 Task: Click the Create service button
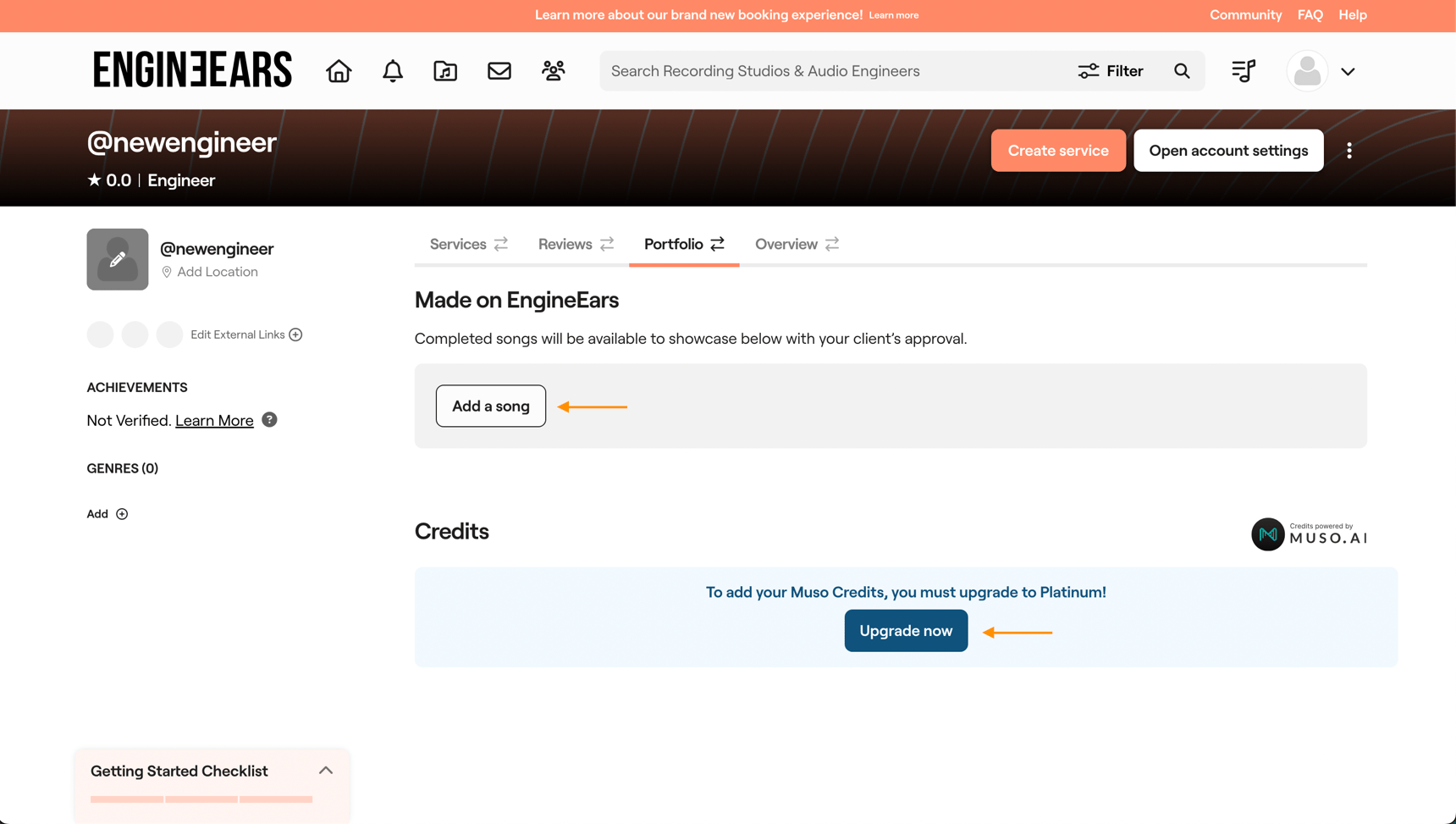(x=1058, y=150)
